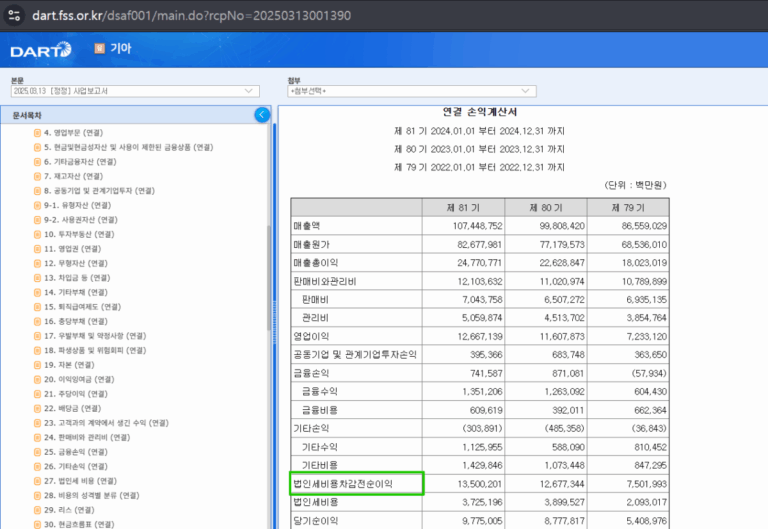This screenshot has width=768, height=529.
Task: Click the DART logo
Action: tap(41, 49)
